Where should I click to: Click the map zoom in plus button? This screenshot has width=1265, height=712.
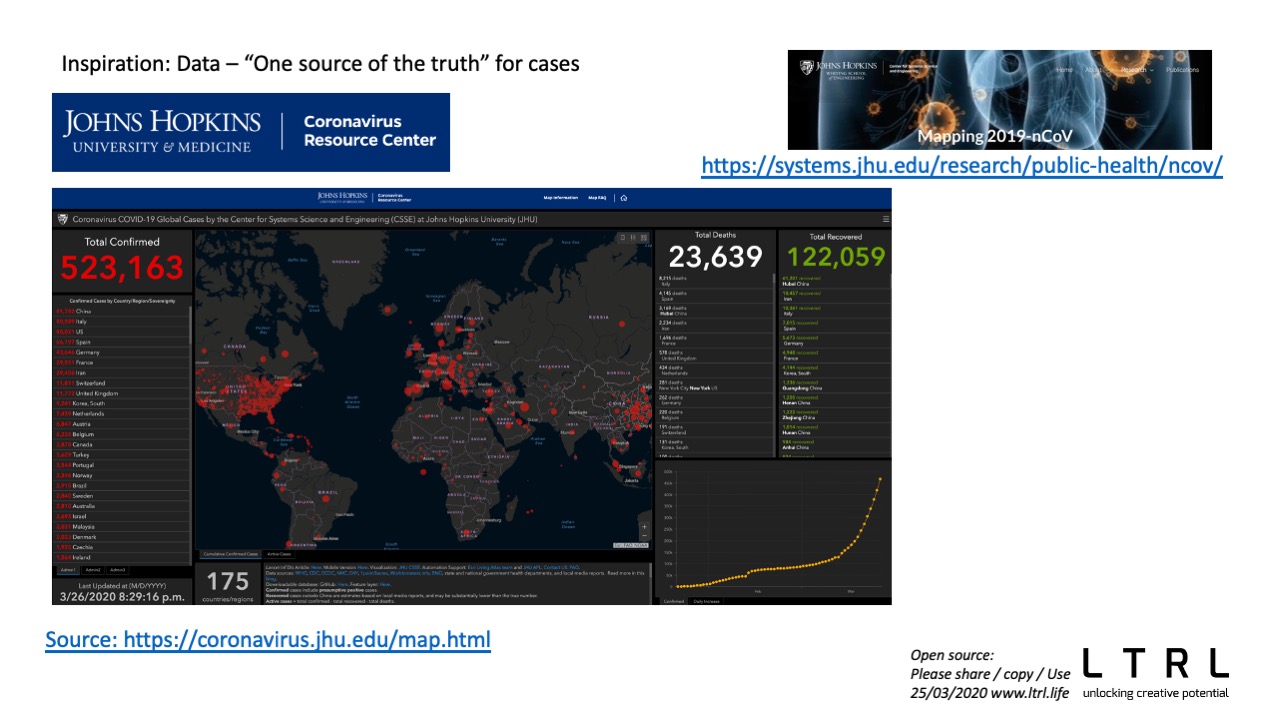point(644,526)
